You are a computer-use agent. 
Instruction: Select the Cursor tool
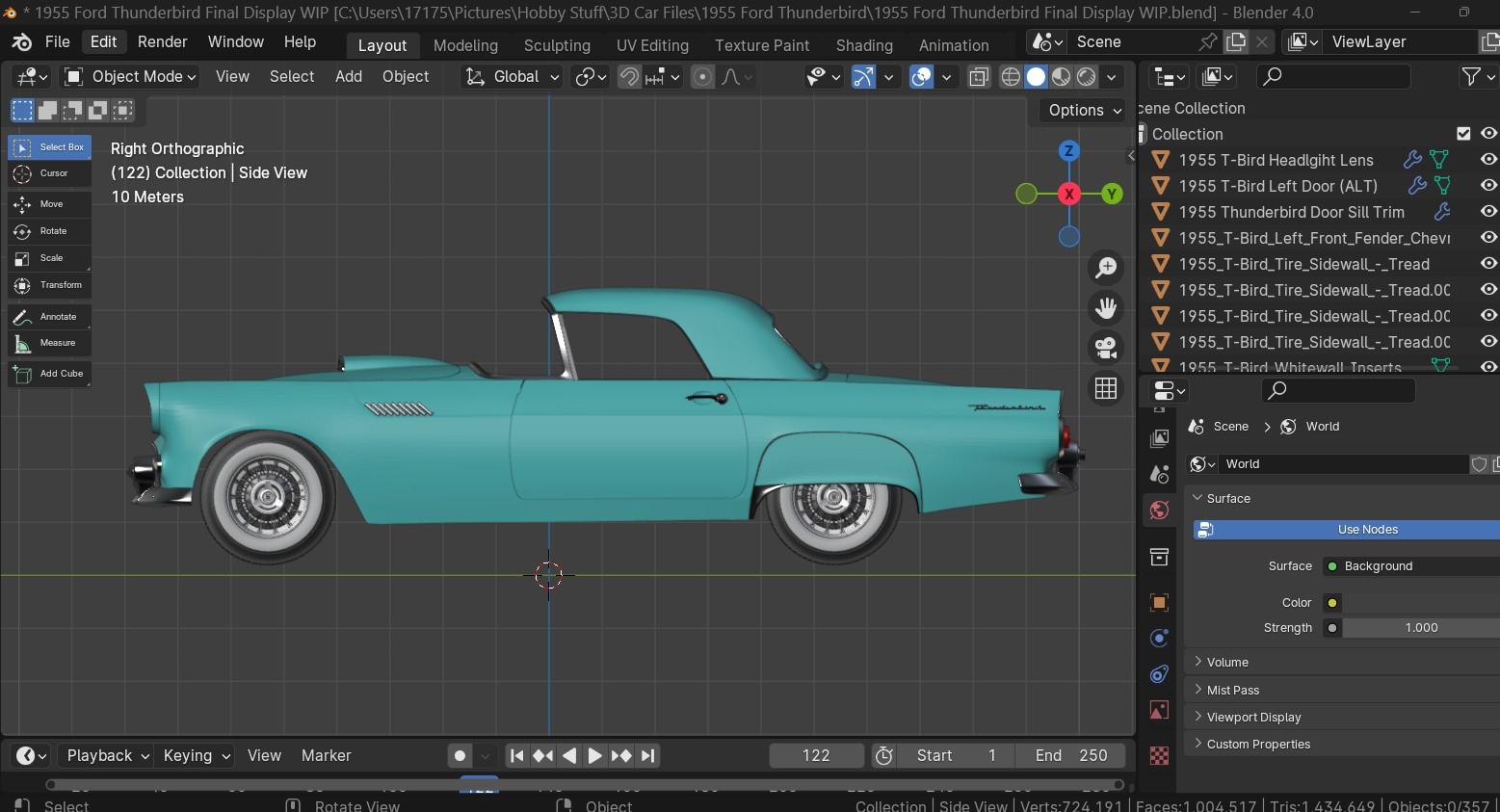tap(50, 173)
